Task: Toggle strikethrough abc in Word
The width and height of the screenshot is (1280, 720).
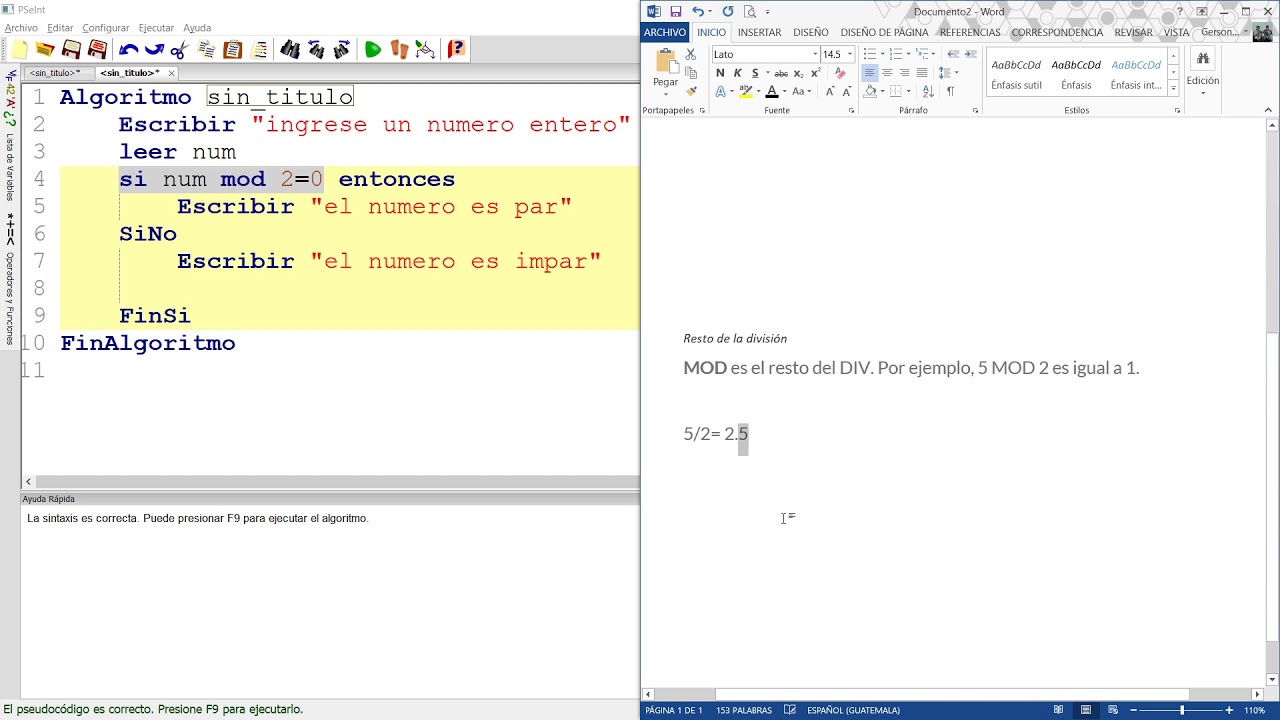Action: click(782, 73)
